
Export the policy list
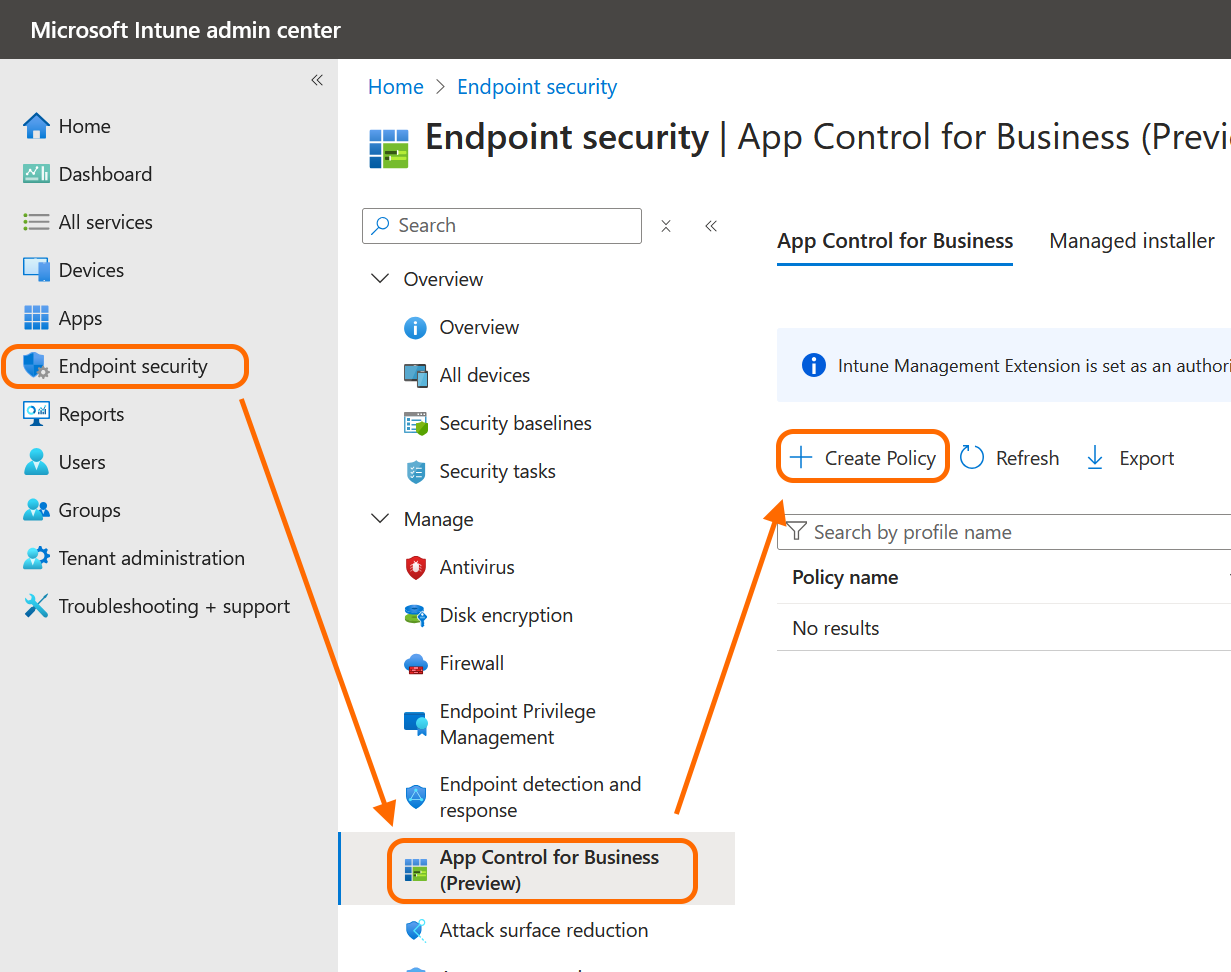point(1130,458)
